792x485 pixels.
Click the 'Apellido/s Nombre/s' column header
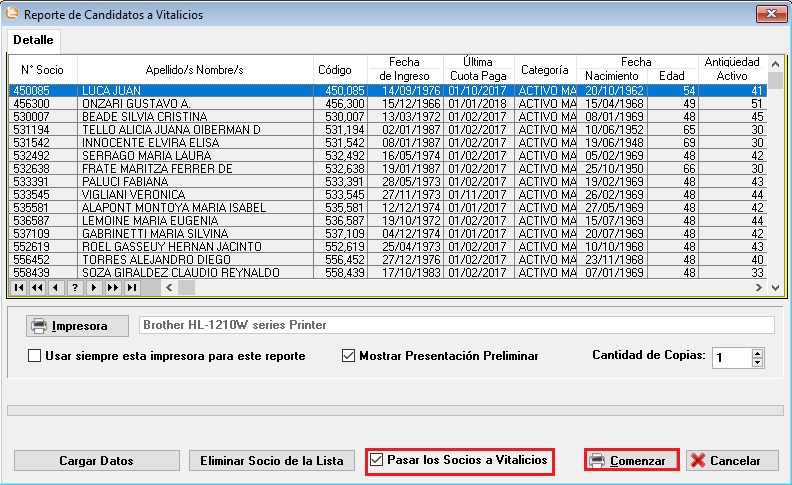[194, 70]
